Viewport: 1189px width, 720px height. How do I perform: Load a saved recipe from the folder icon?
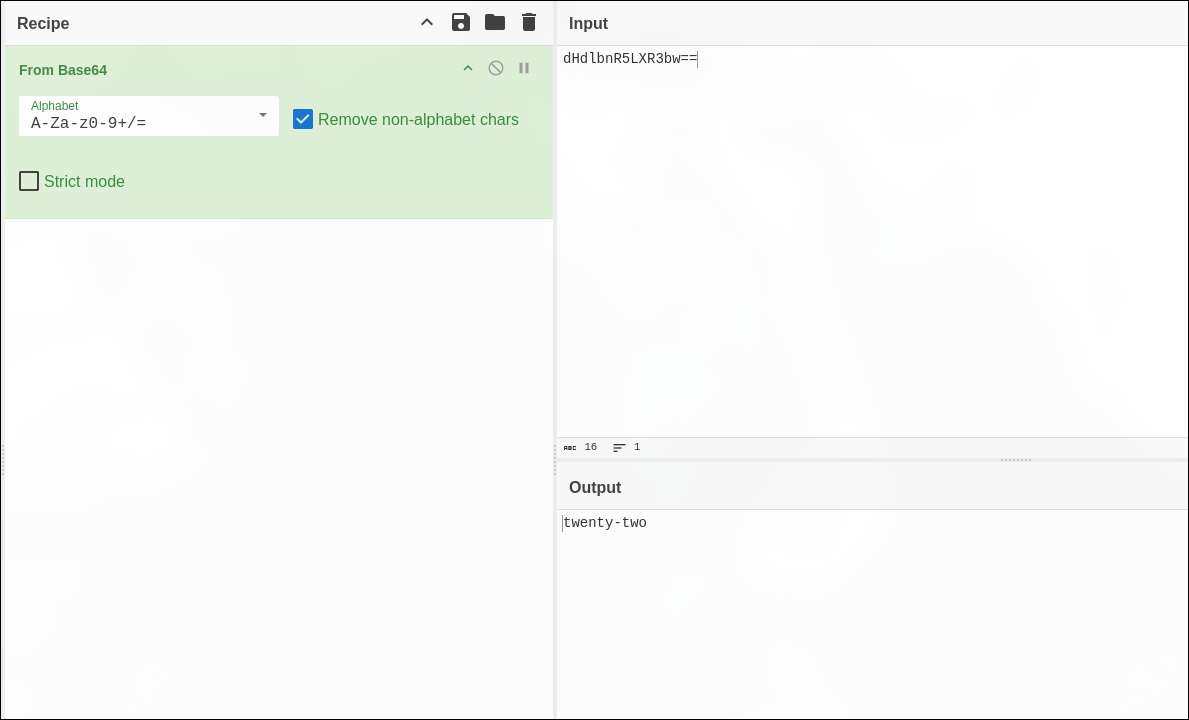click(x=494, y=22)
